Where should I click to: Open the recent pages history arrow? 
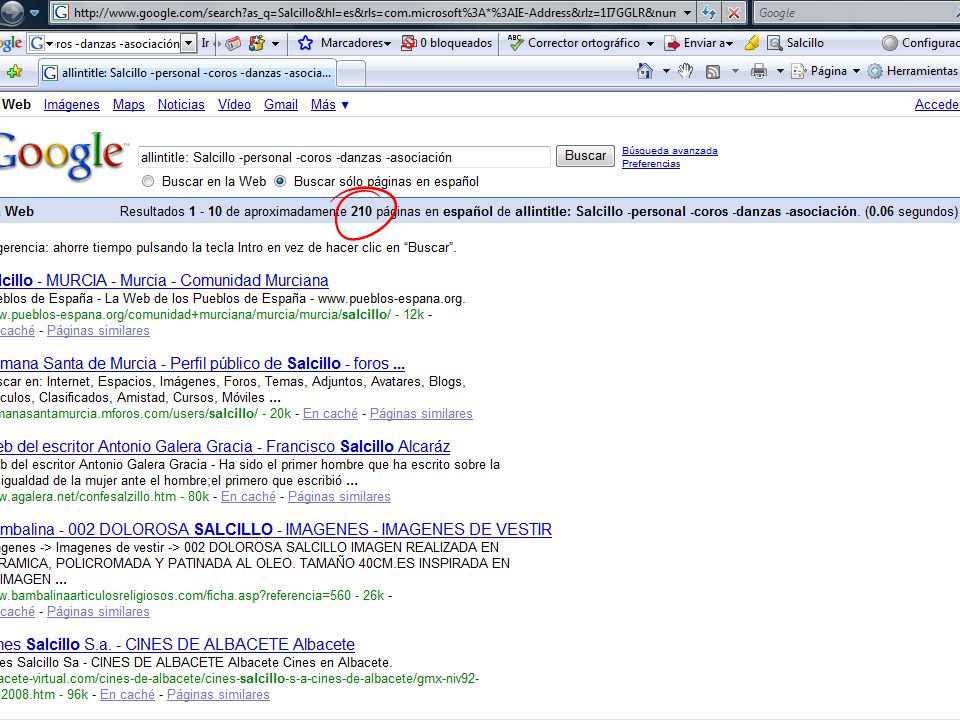pos(35,12)
